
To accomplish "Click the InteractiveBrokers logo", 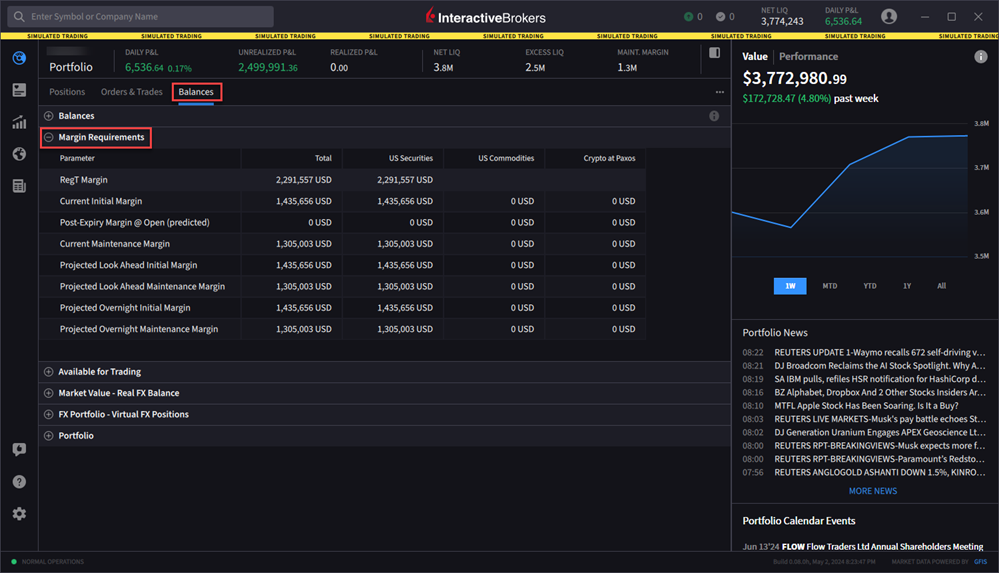I will pyautogui.click(x=486, y=17).
